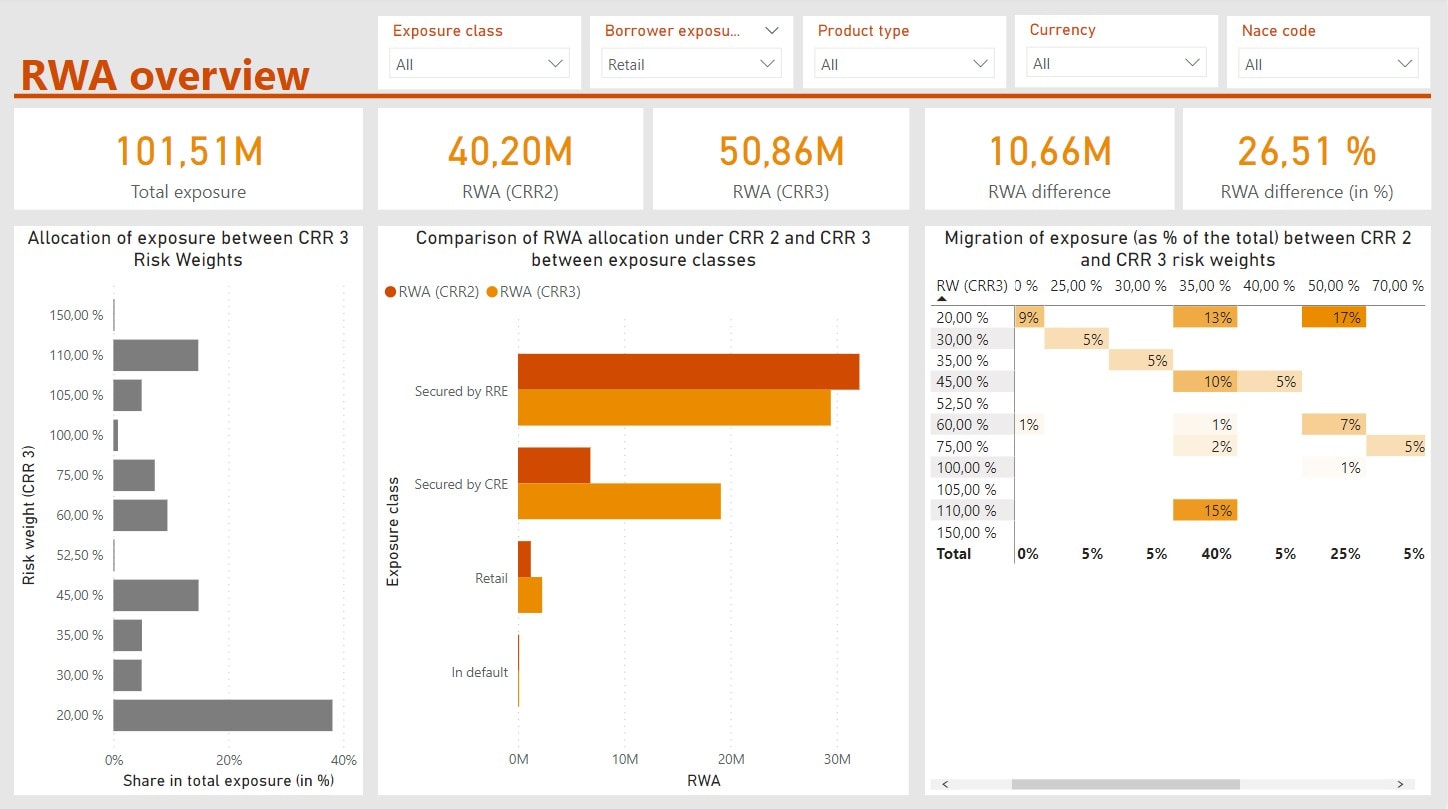Click the Secured by CRE CRR3 bar
1448x809 pixels.
619,501
